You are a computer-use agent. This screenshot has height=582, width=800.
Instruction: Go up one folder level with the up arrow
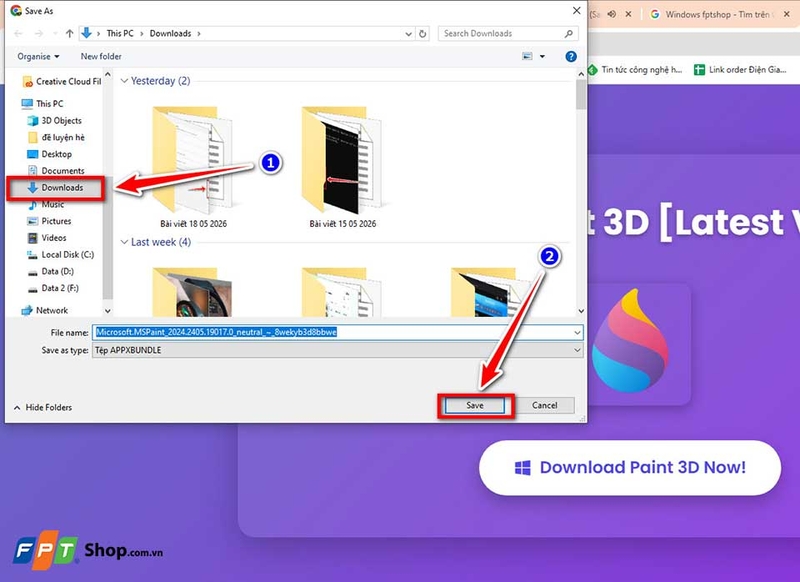point(69,34)
